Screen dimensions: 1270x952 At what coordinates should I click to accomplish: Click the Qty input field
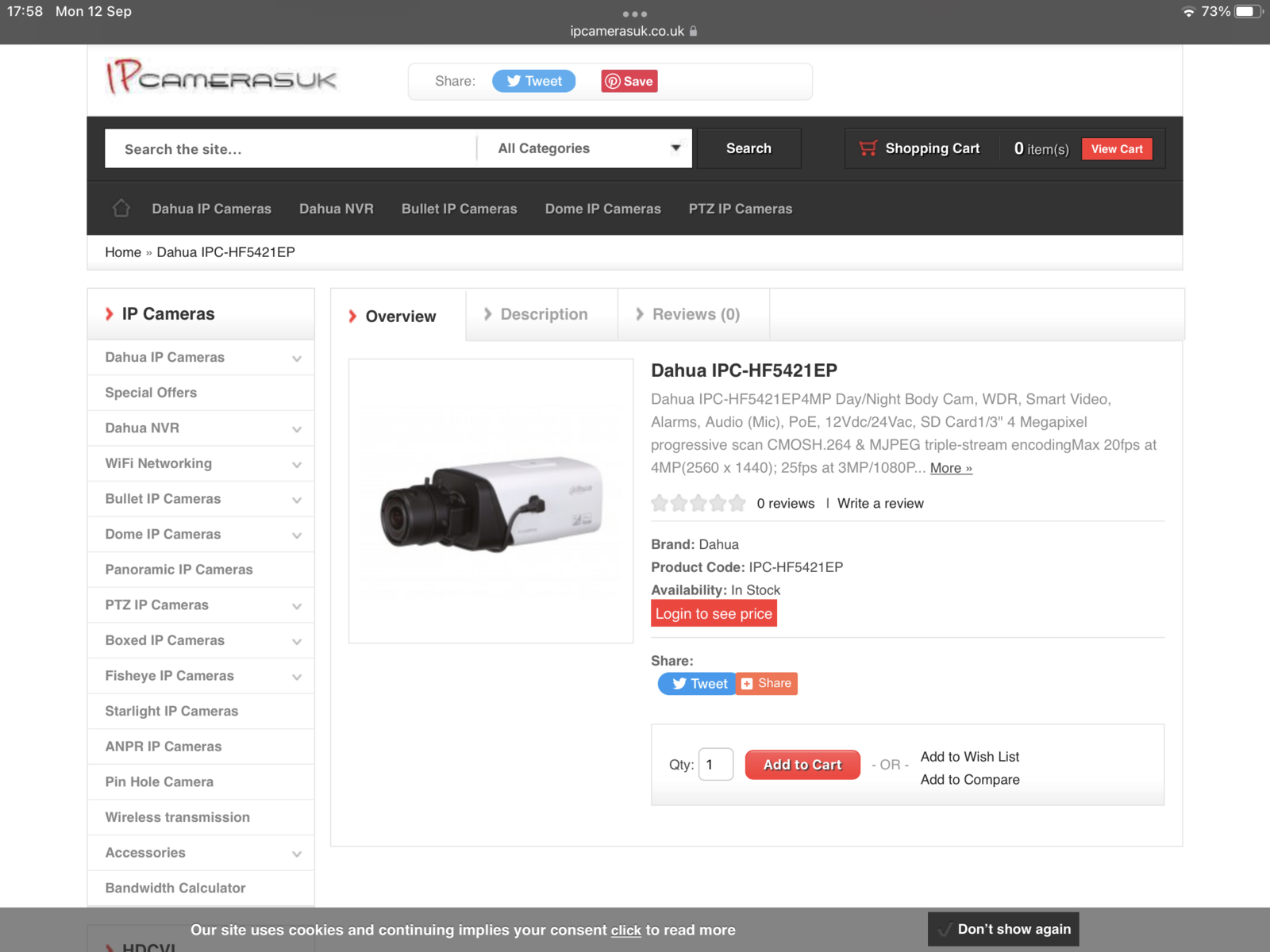tap(715, 765)
